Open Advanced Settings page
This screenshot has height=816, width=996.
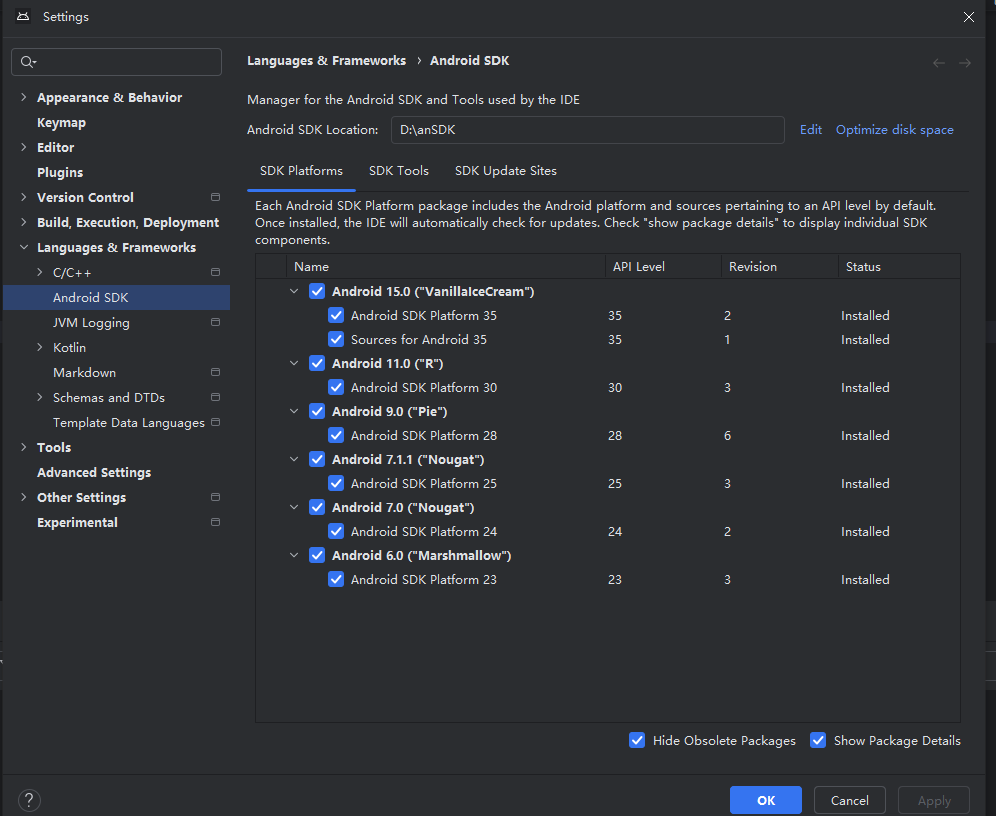click(94, 472)
